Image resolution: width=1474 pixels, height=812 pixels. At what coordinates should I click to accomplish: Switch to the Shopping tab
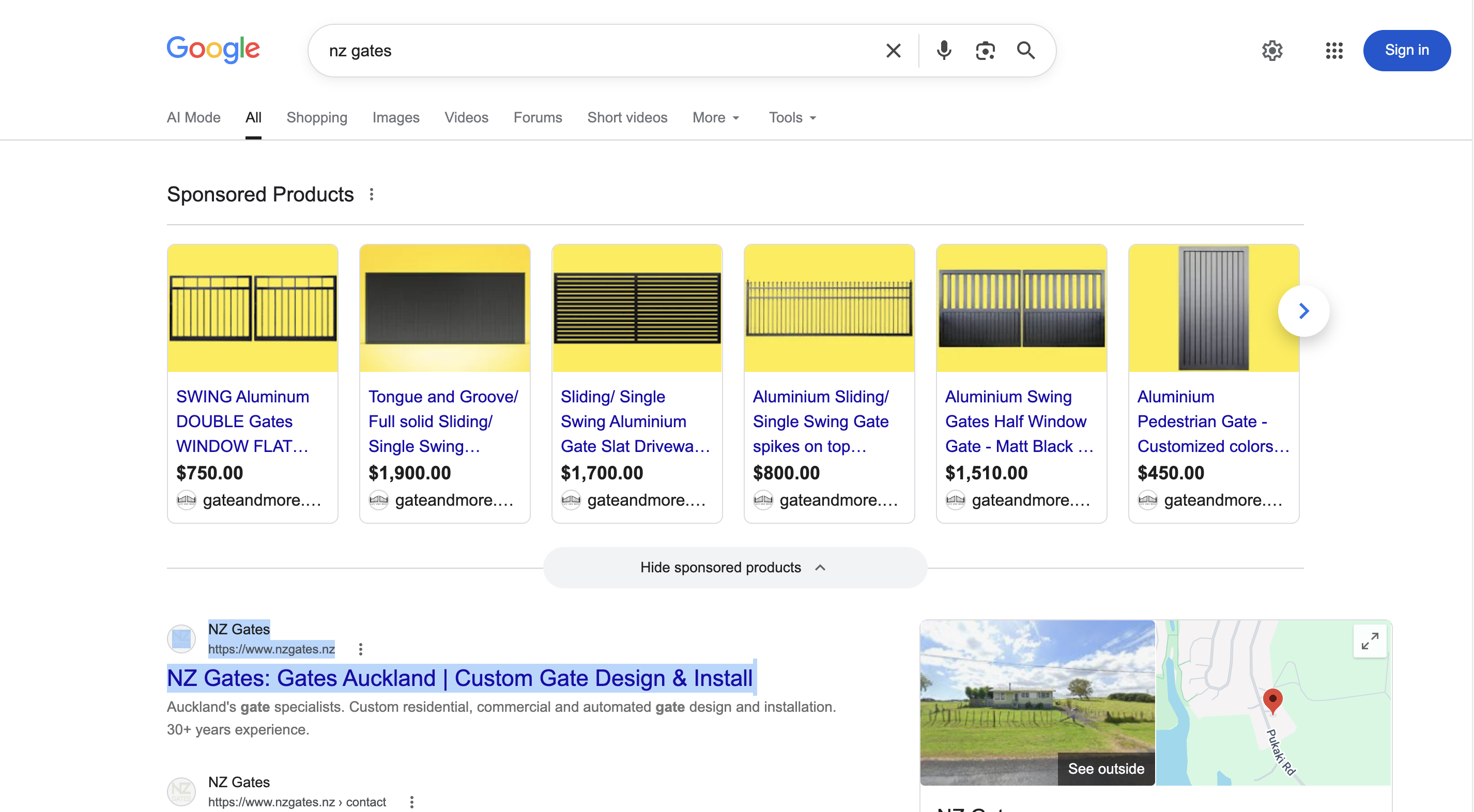point(317,117)
